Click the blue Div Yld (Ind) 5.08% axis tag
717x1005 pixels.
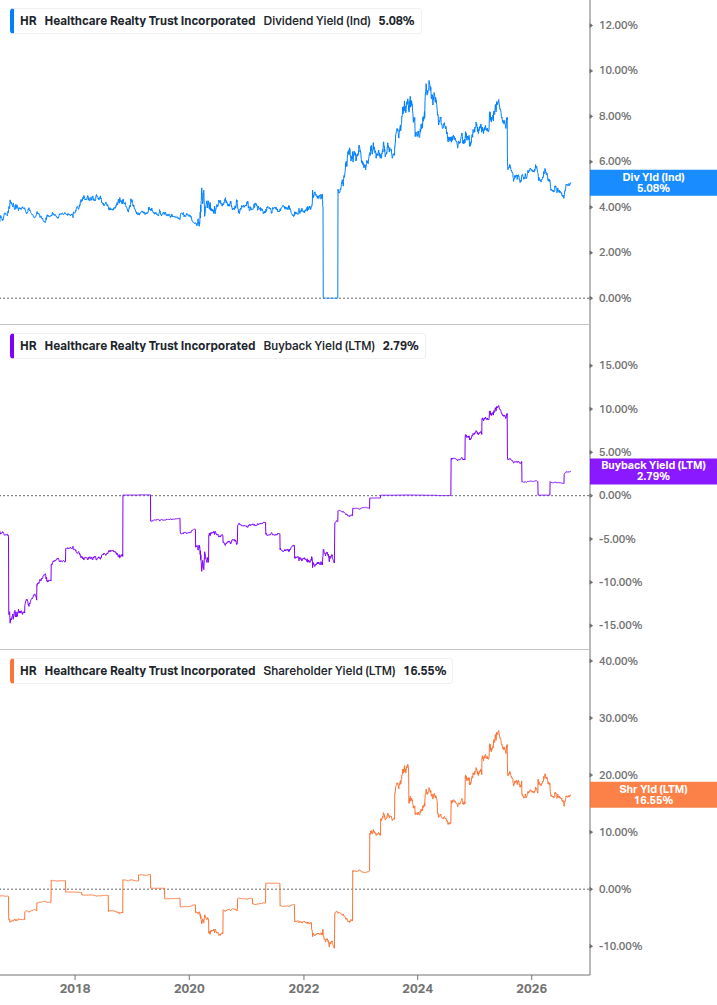[653, 183]
